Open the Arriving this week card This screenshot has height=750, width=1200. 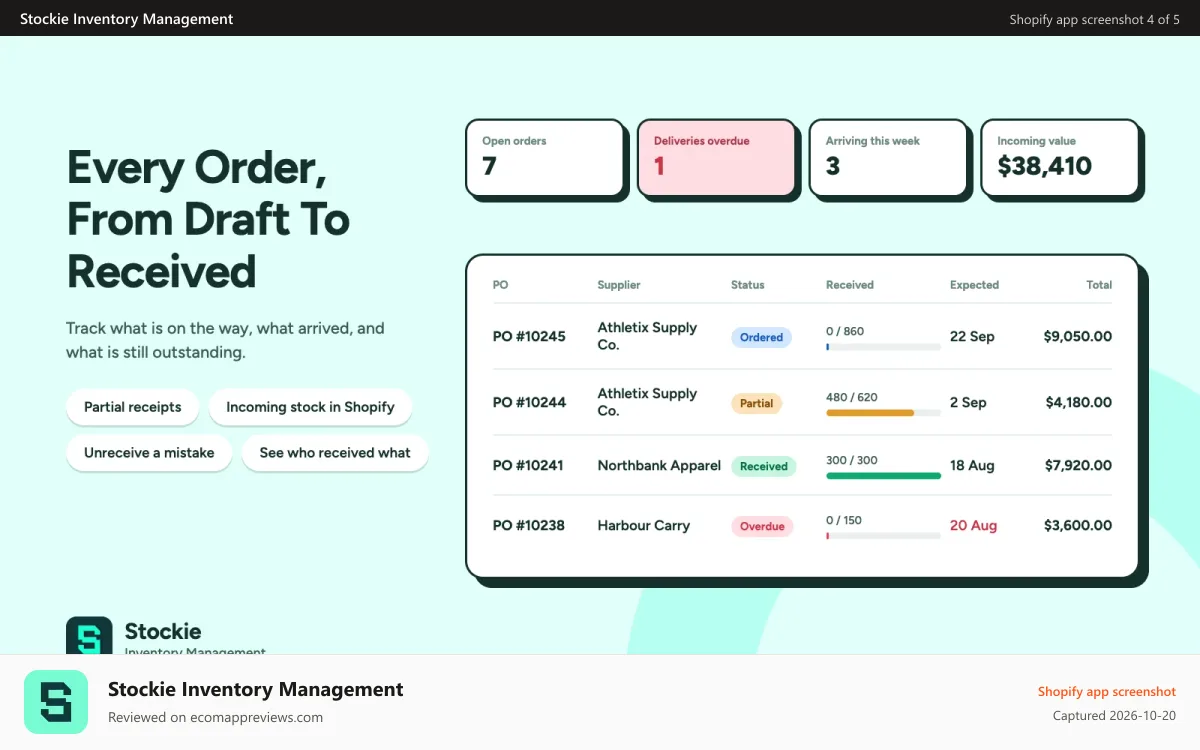point(889,158)
